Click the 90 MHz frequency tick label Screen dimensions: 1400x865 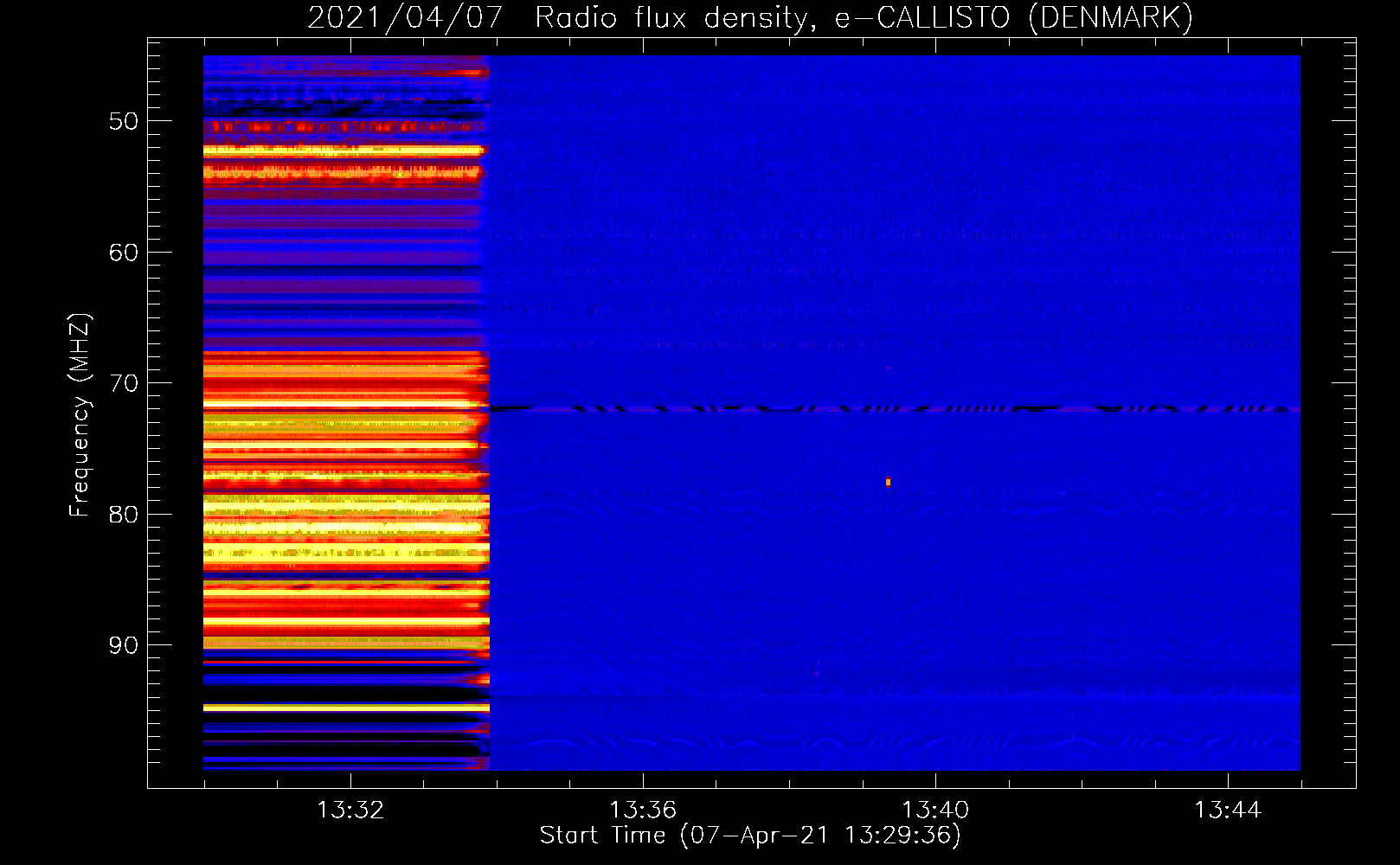[x=124, y=645]
